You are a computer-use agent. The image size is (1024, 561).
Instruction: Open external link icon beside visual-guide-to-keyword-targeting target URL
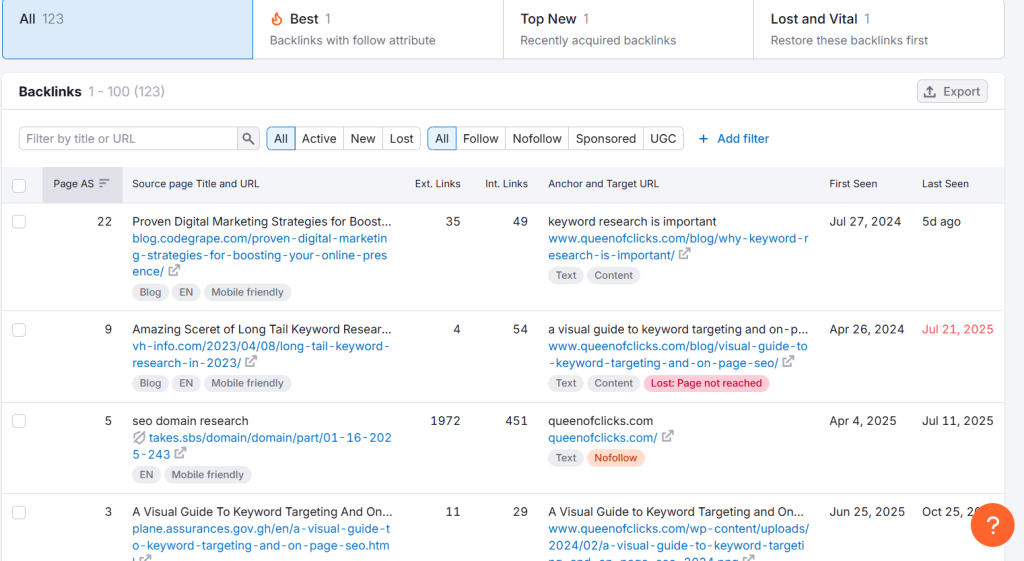pyautogui.click(x=788, y=361)
